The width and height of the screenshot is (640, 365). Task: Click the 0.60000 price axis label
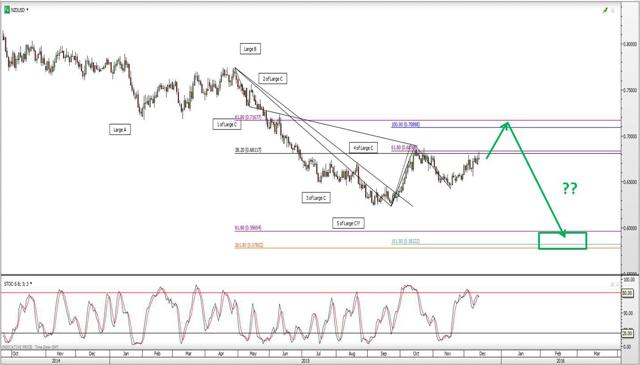coord(629,228)
